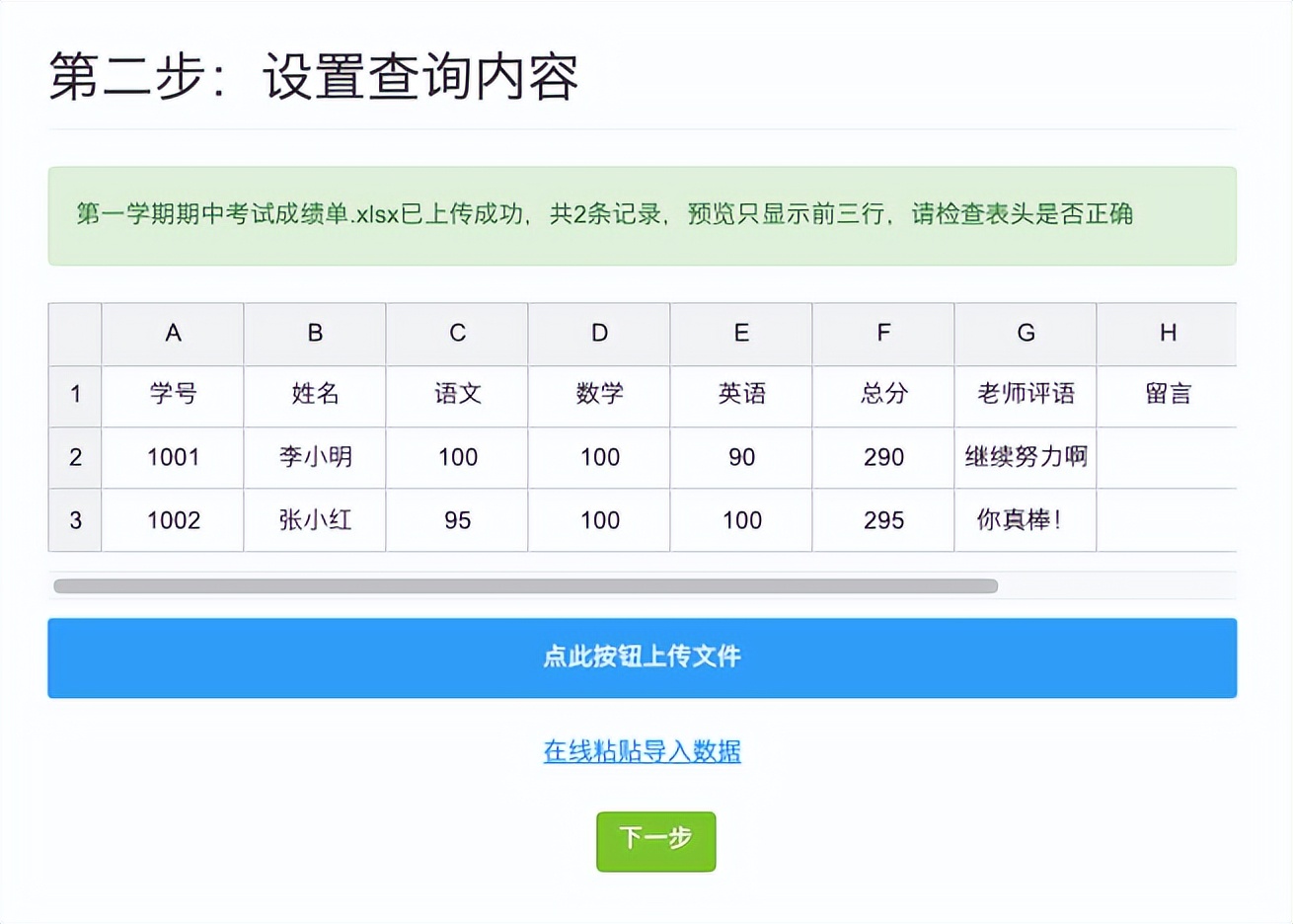
Task: Select the 总分 header cell
Action: tap(881, 395)
